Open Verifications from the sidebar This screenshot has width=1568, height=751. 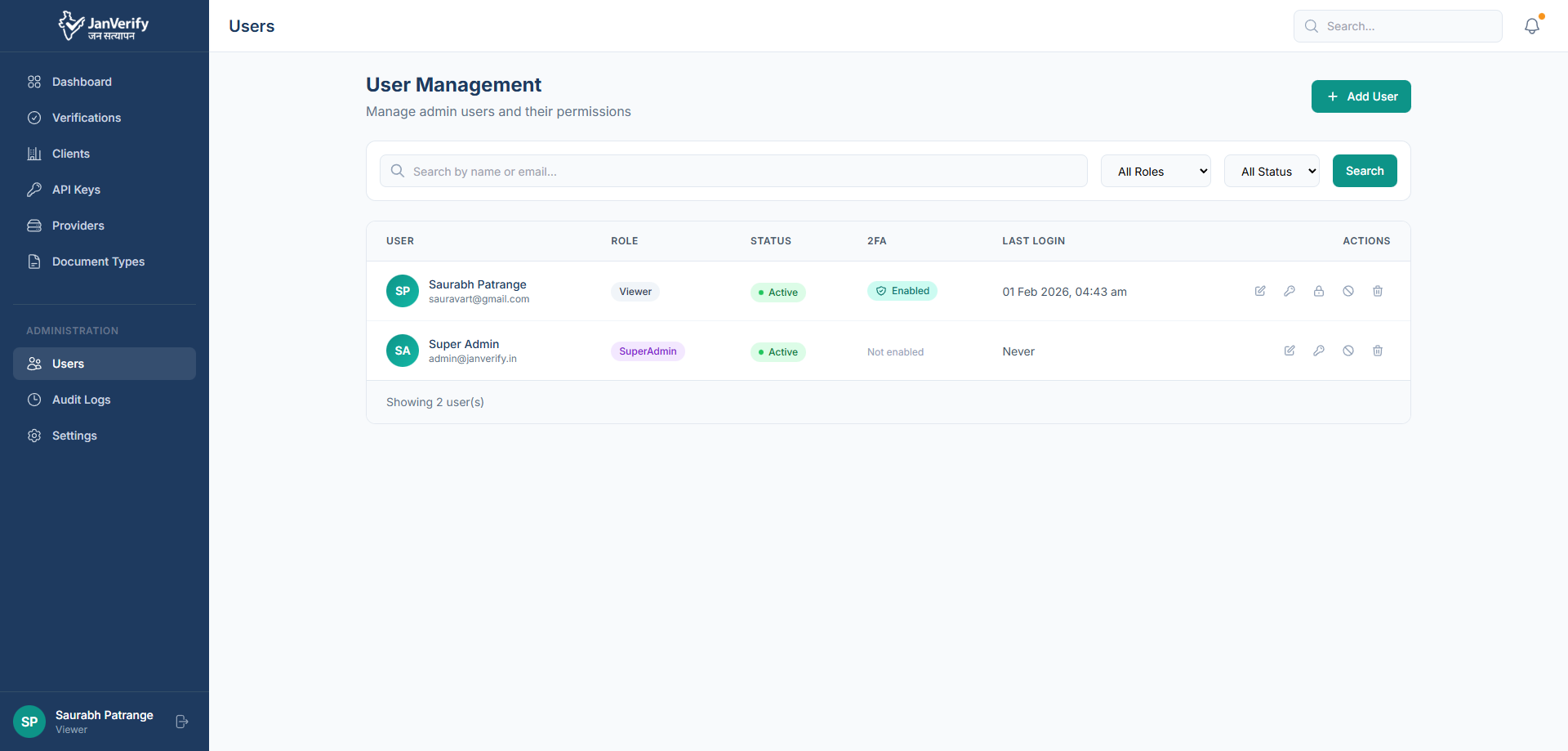[86, 118]
